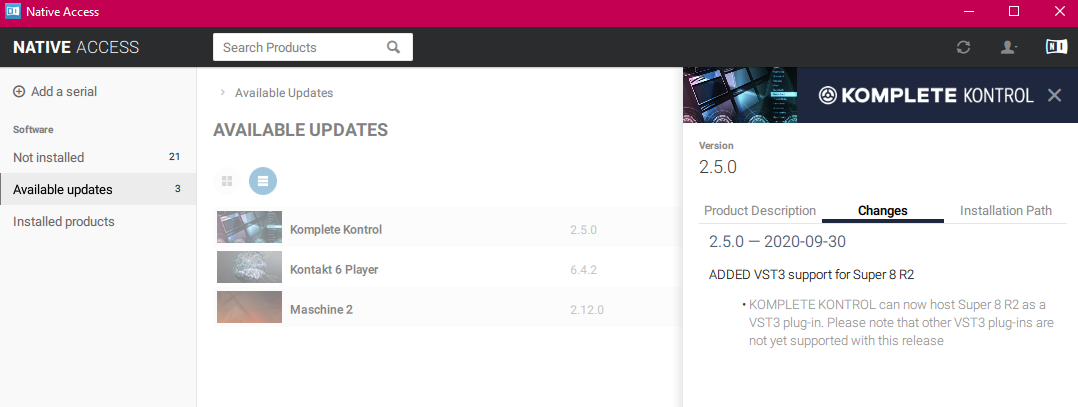Go to Installed products list
1078x407 pixels.
[64, 221]
